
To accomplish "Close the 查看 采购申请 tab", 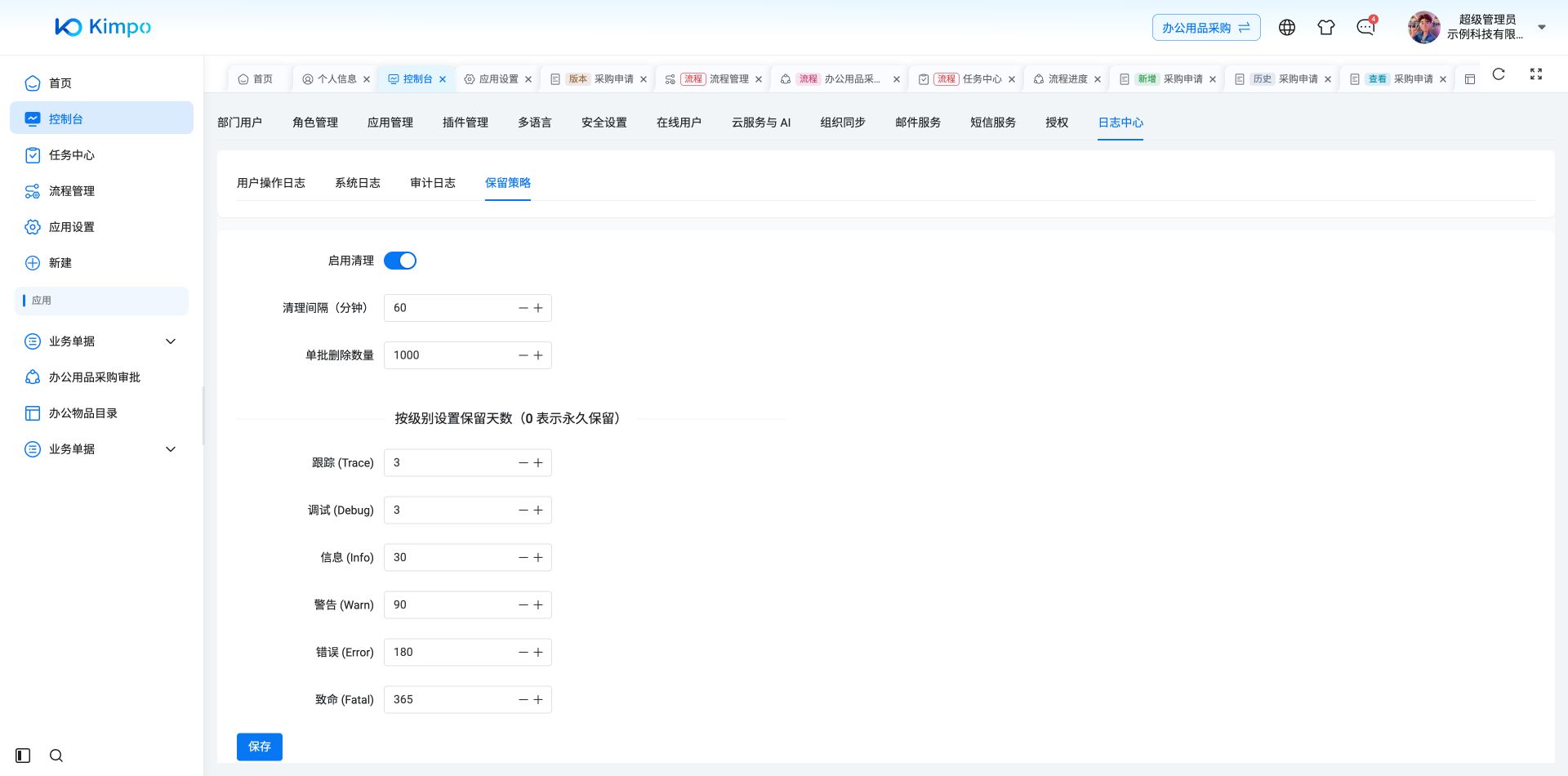I will [x=1443, y=79].
